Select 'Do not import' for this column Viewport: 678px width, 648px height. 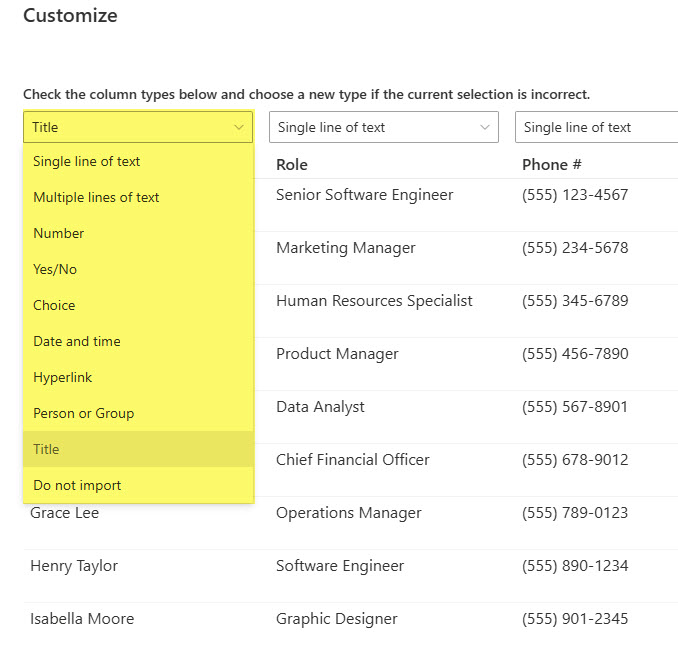[x=77, y=485]
